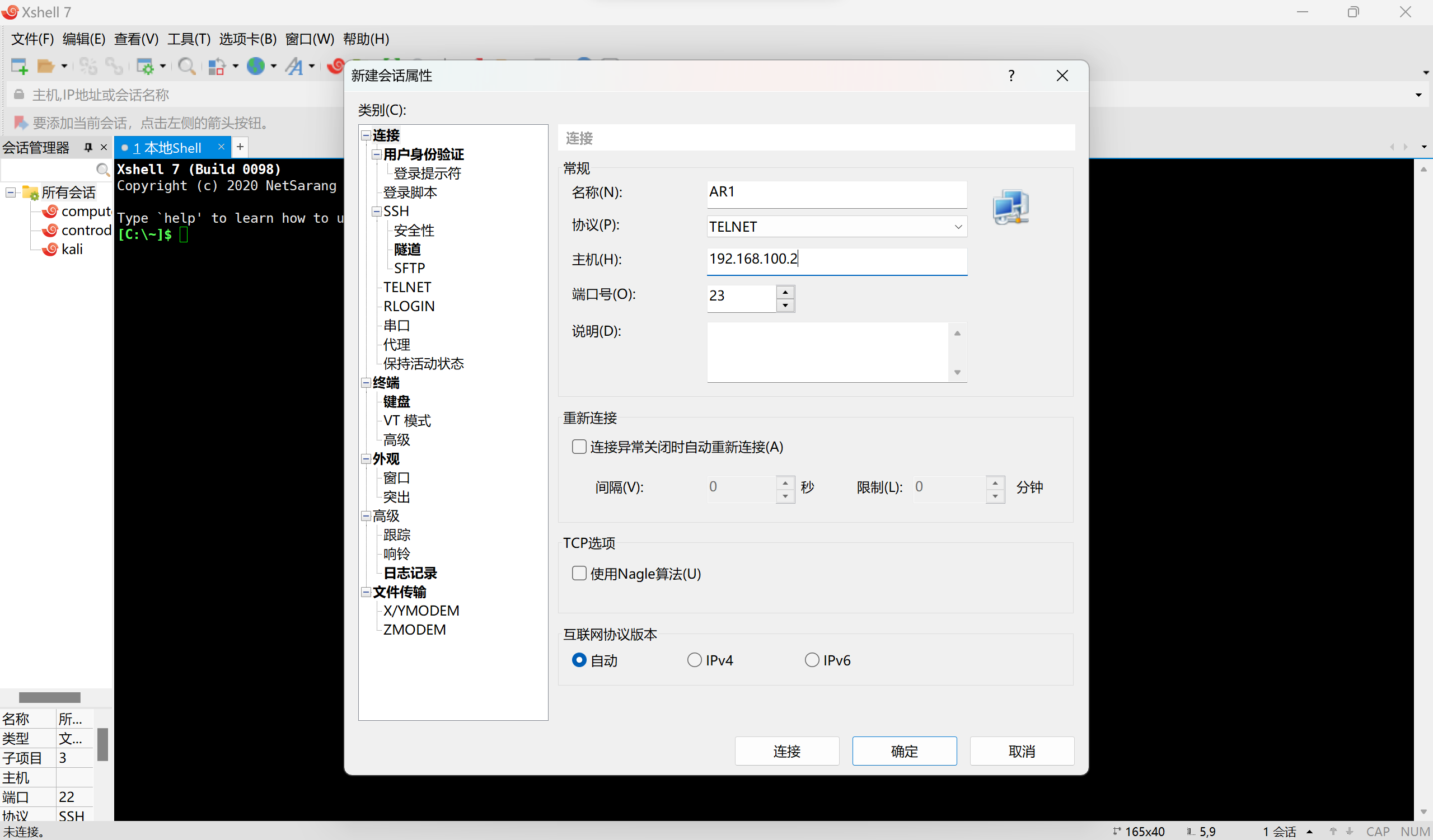Click the host field containing 192.168.100.2
The height and width of the screenshot is (840, 1433).
click(836, 260)
